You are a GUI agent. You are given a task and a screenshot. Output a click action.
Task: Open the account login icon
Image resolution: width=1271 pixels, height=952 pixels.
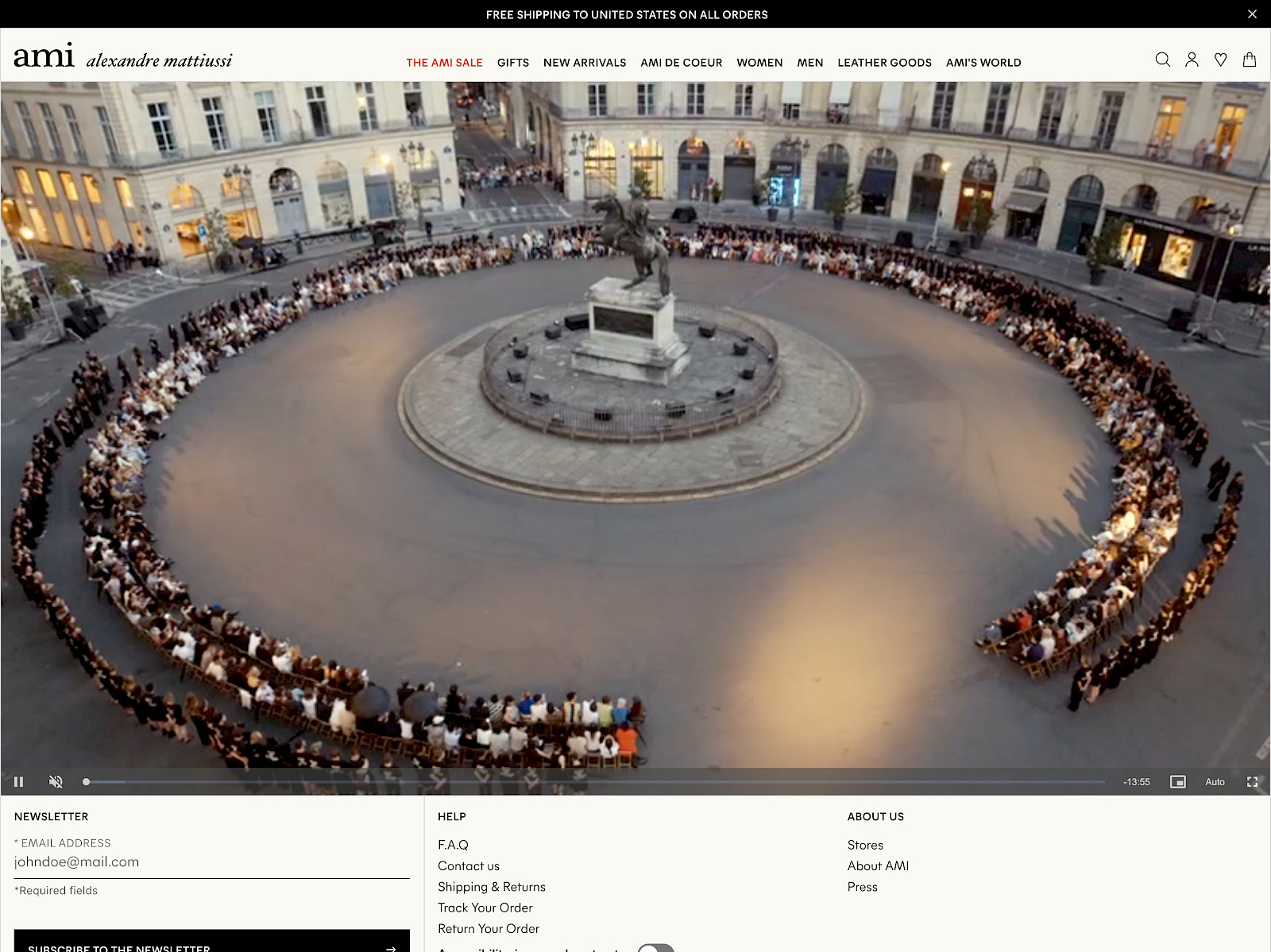coord(1191,60)
